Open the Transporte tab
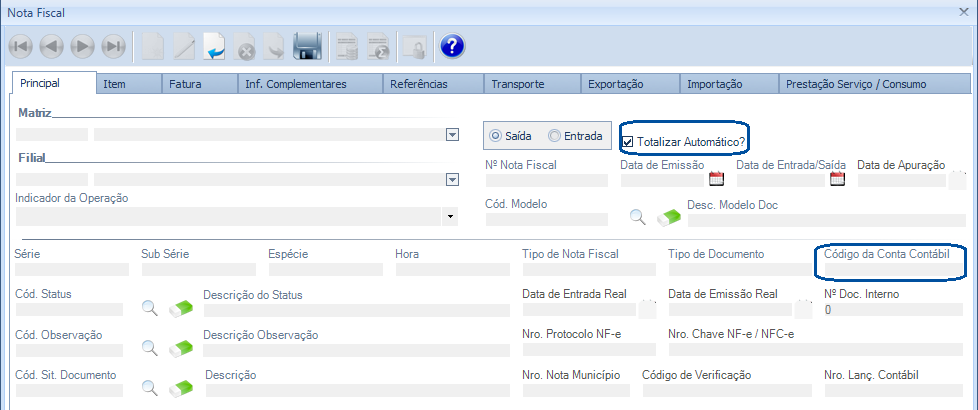Screen dimensions: 978x410 [x=532, y=84]
